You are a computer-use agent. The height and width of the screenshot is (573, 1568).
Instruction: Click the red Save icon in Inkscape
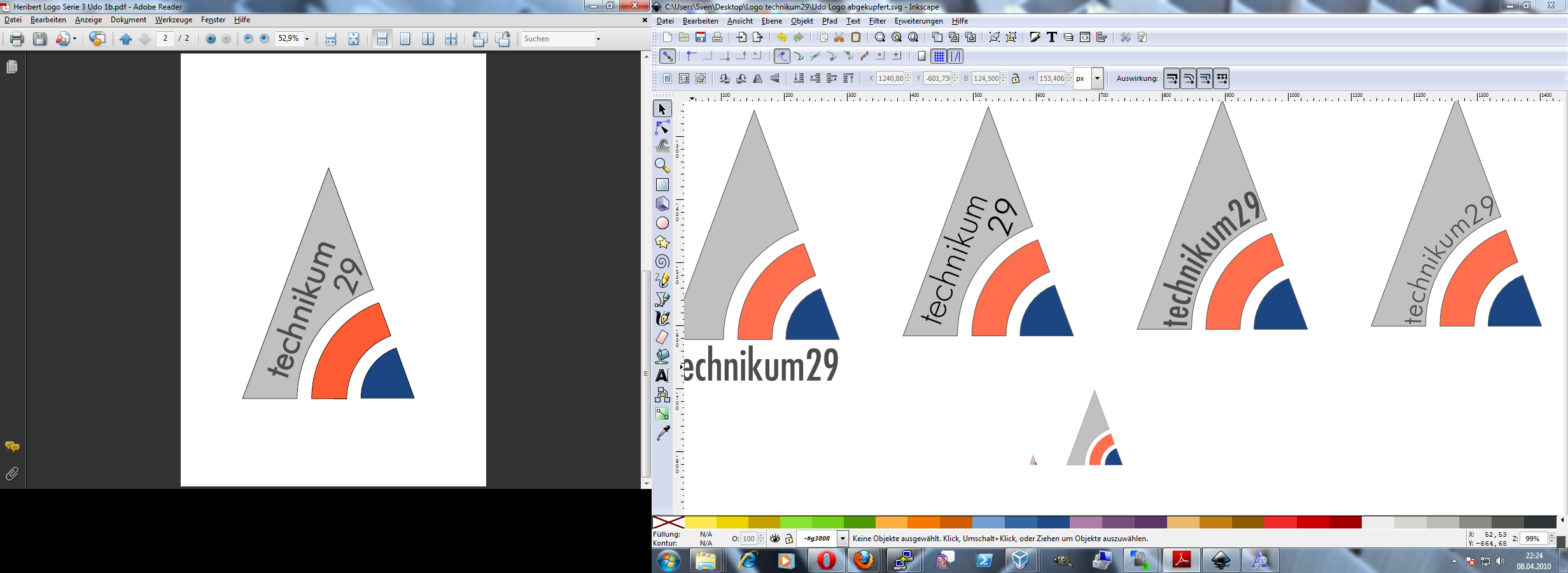coord(701,38)
